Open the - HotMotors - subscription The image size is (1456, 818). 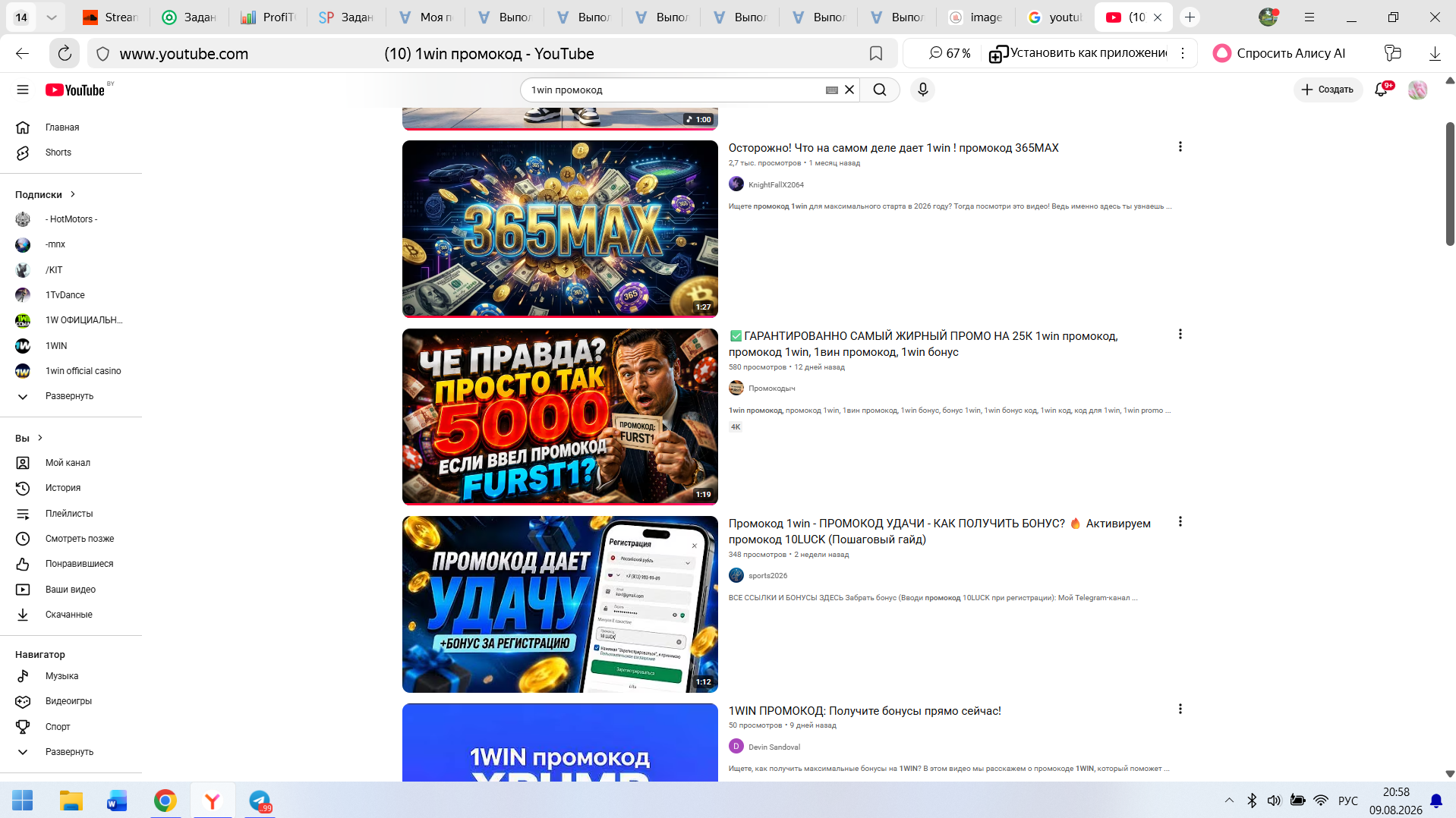click(x=71, y=219)
